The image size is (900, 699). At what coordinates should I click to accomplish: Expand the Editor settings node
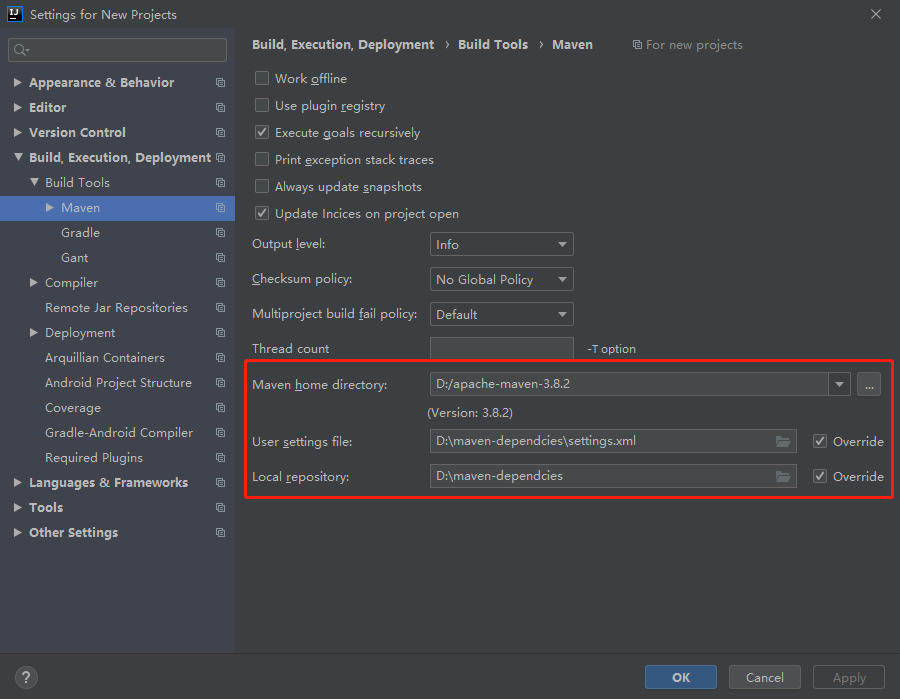18,107
